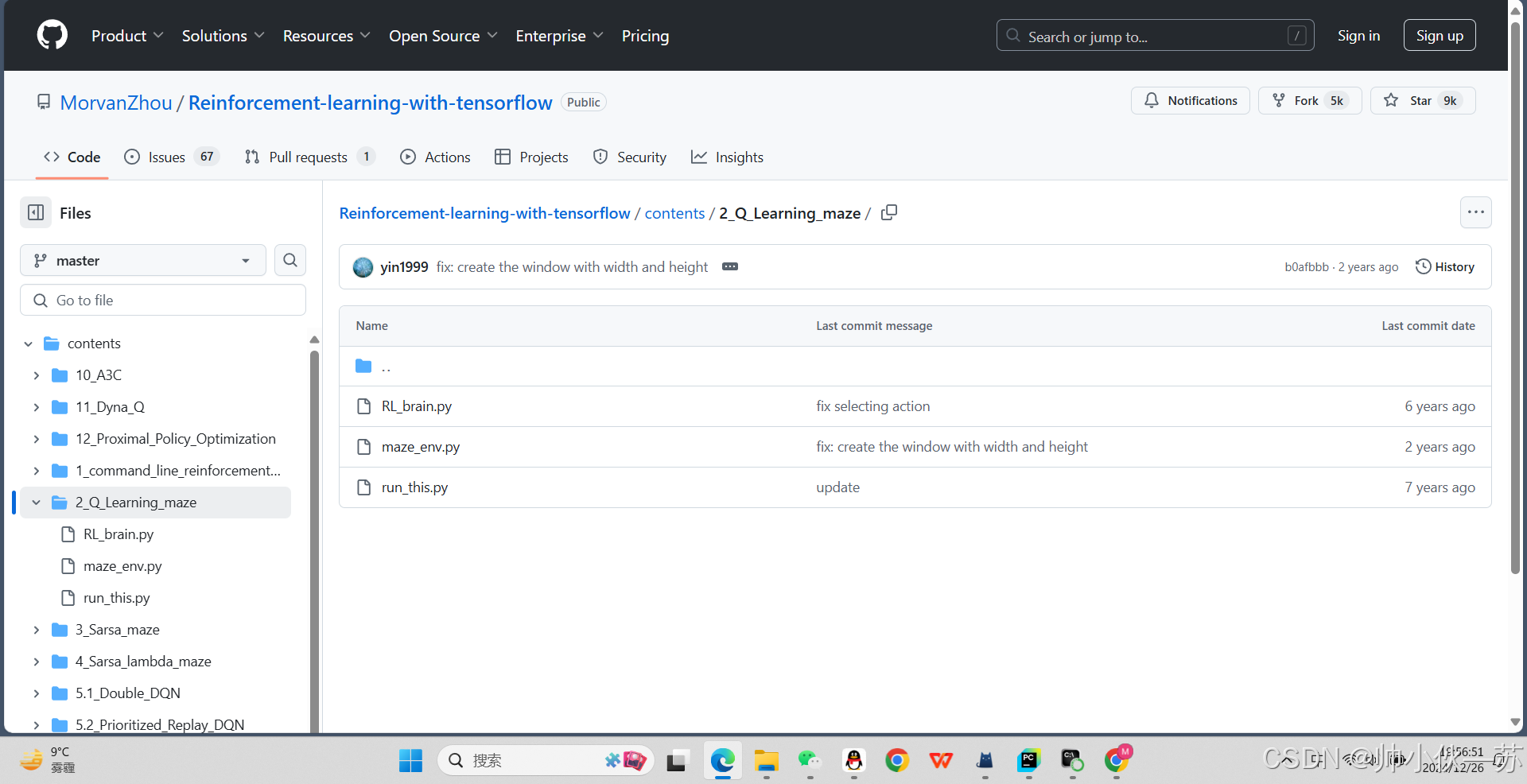Image resolution: width=1527 pixels, height=784 pixels.
Task: Star the repository button
Action: 1423,101
